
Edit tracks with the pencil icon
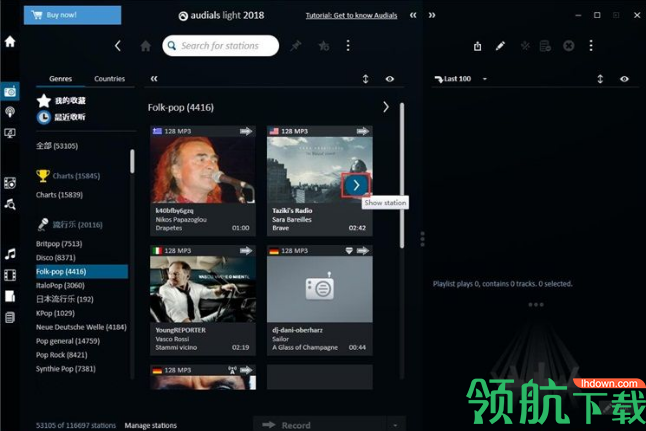tap(500, 46)
